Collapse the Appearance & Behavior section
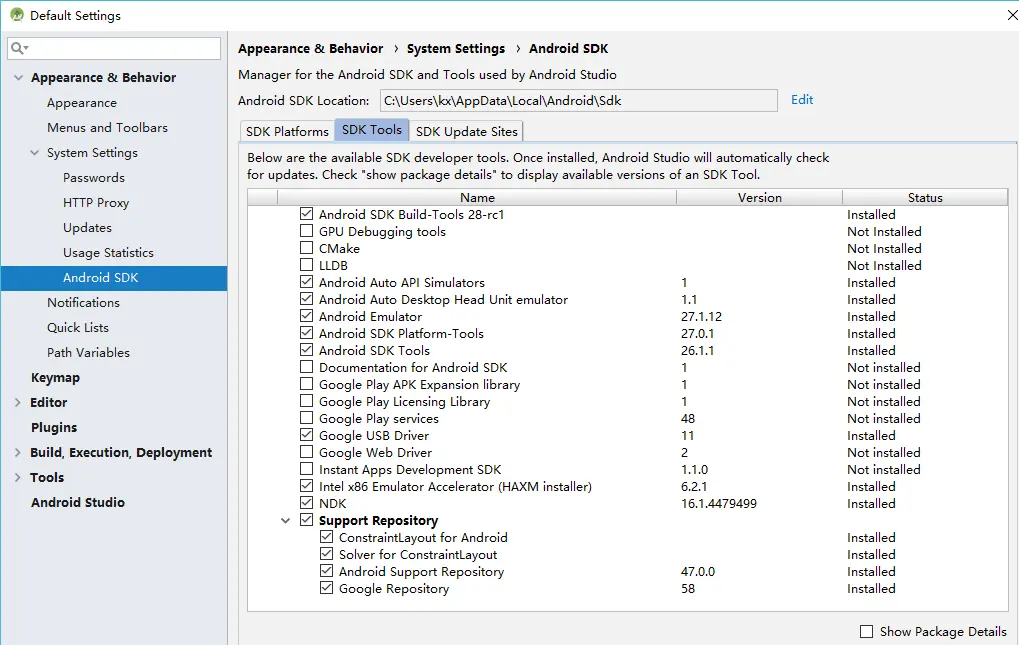This screenshot has width=1019, height=645. coord(17,78)
